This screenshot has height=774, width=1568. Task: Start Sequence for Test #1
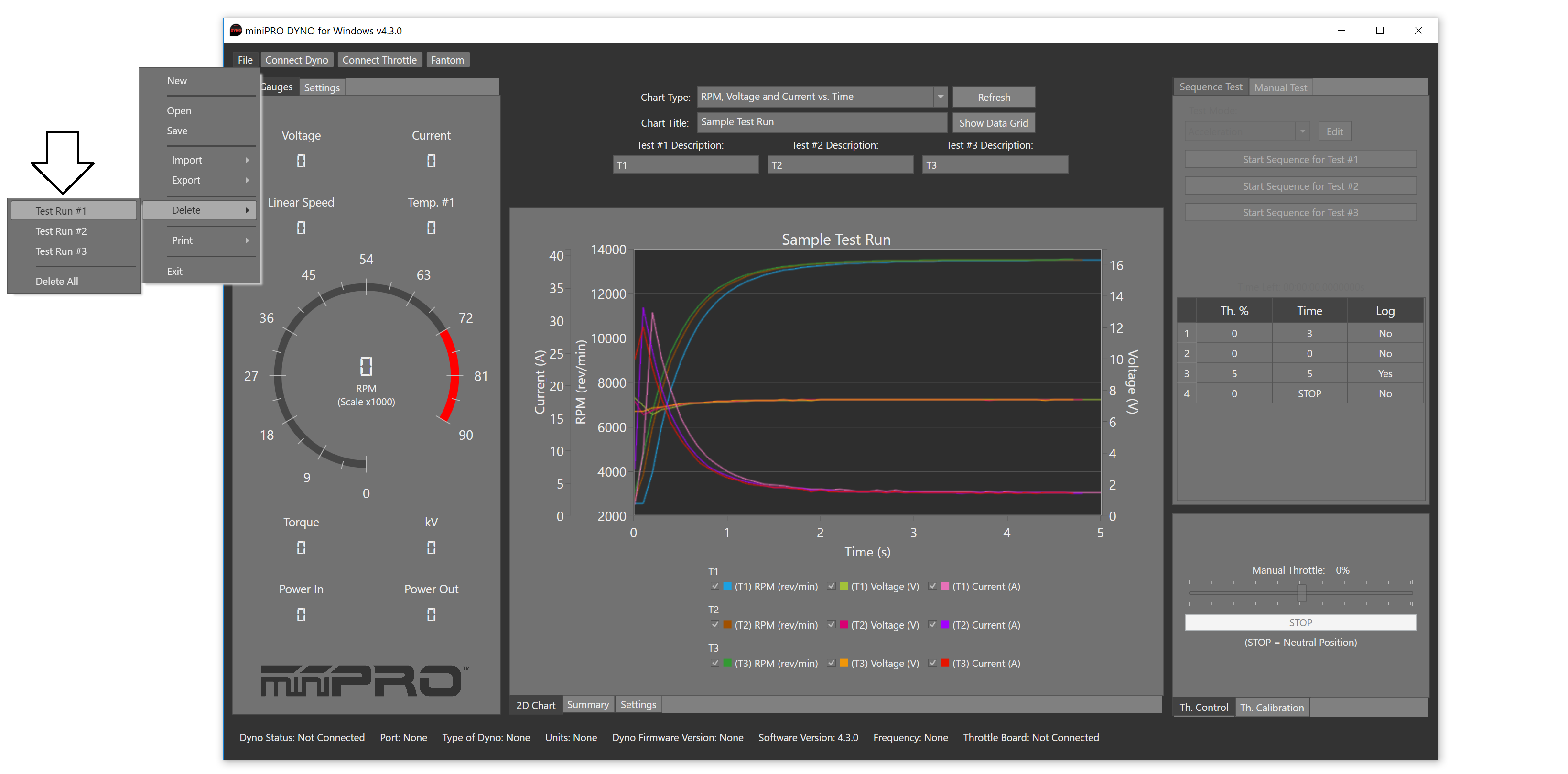(1300, 160)
